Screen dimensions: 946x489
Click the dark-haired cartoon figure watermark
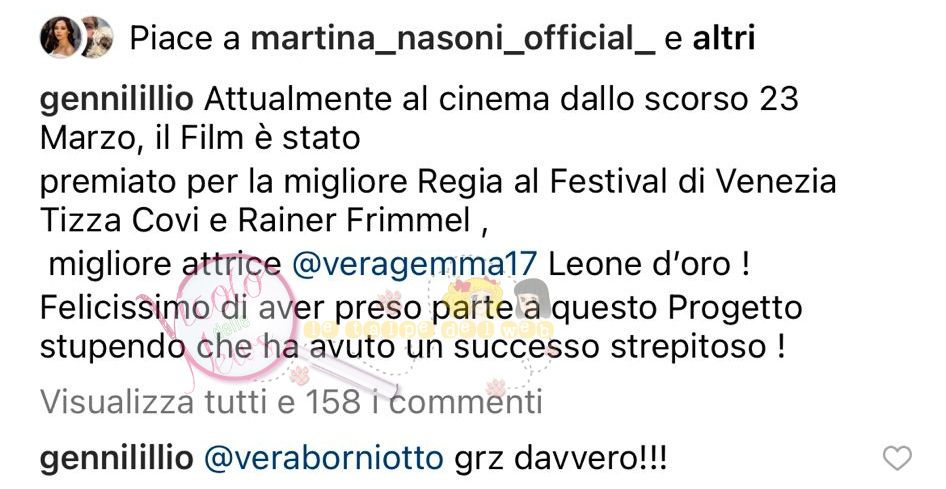531,298
